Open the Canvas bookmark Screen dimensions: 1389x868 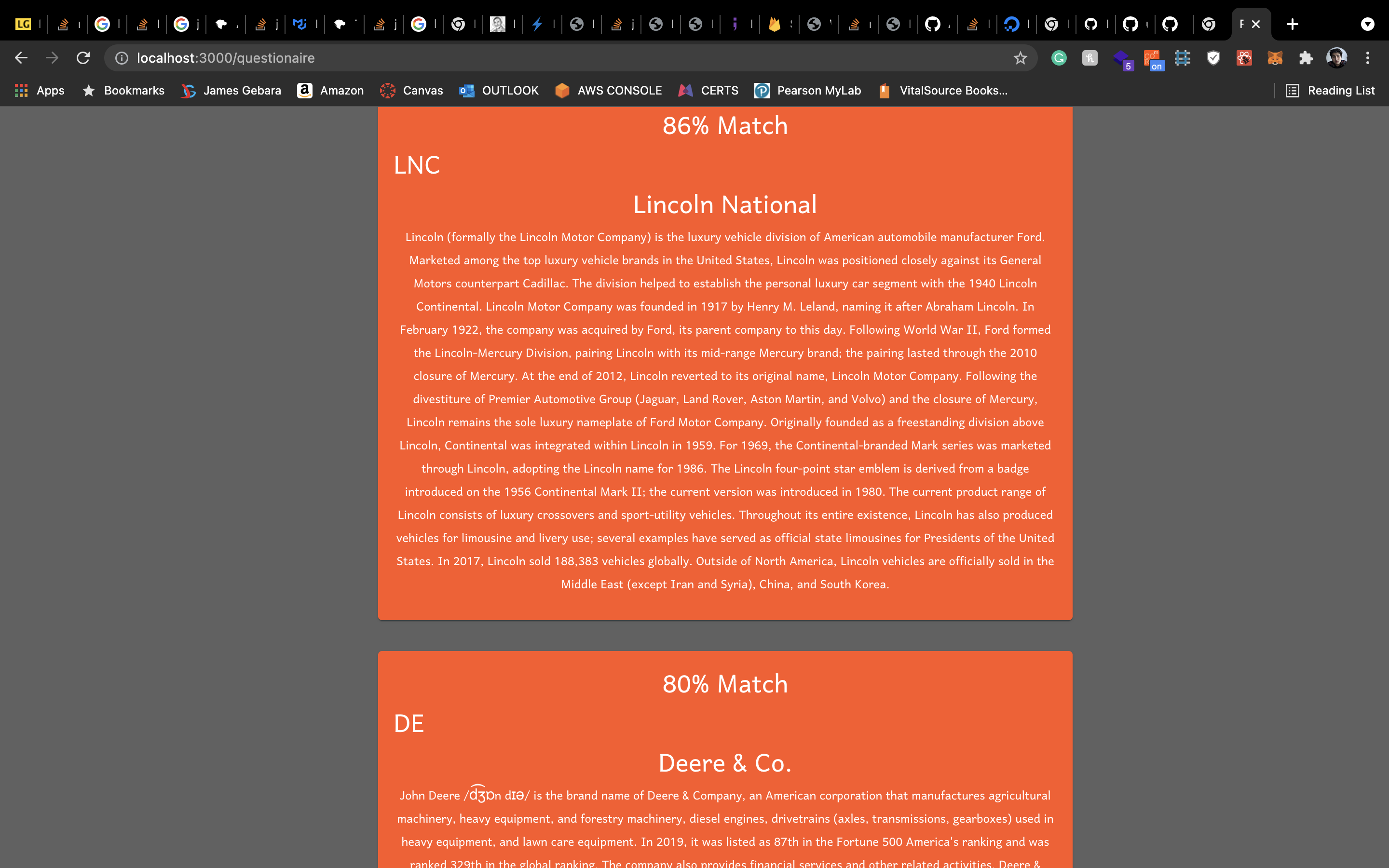pyautogui.click(x=411, y=90)
